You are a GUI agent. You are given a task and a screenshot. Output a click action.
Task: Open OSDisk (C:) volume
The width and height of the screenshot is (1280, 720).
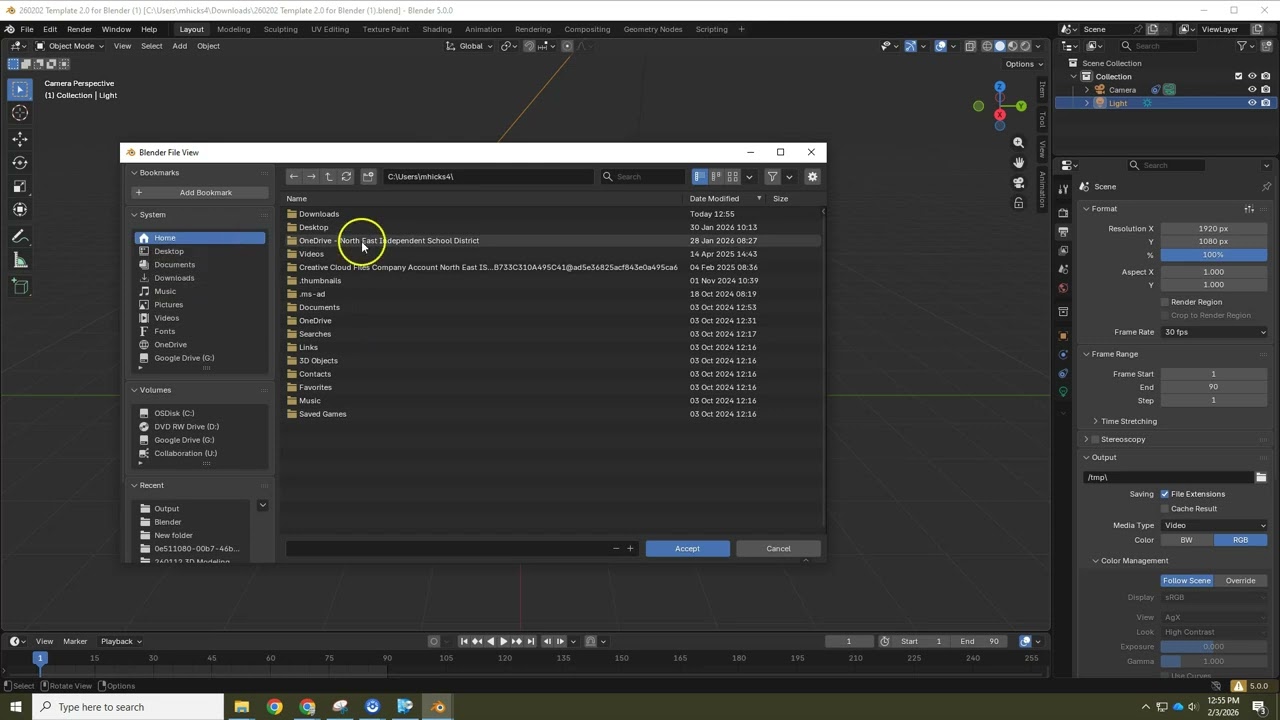point(200,413)
